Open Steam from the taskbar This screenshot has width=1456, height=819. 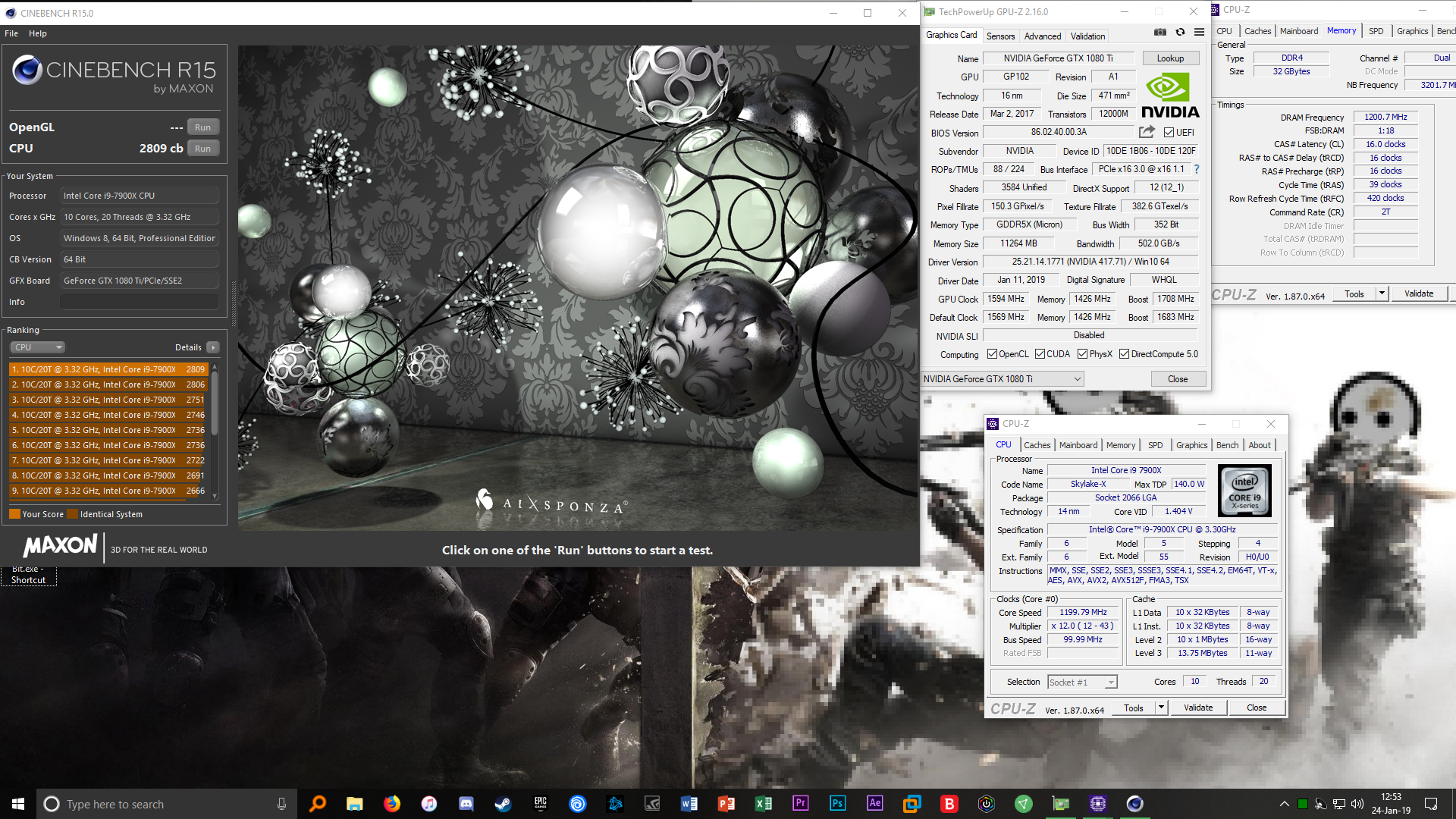click(504, 804)
